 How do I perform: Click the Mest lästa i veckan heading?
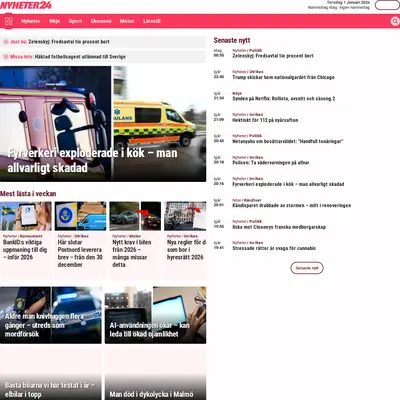(28, 194)
